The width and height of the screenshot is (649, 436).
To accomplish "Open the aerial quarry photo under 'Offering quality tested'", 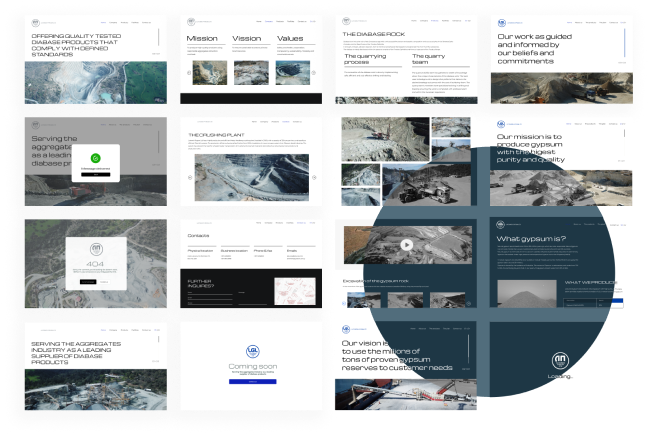I will pos(96,82).
